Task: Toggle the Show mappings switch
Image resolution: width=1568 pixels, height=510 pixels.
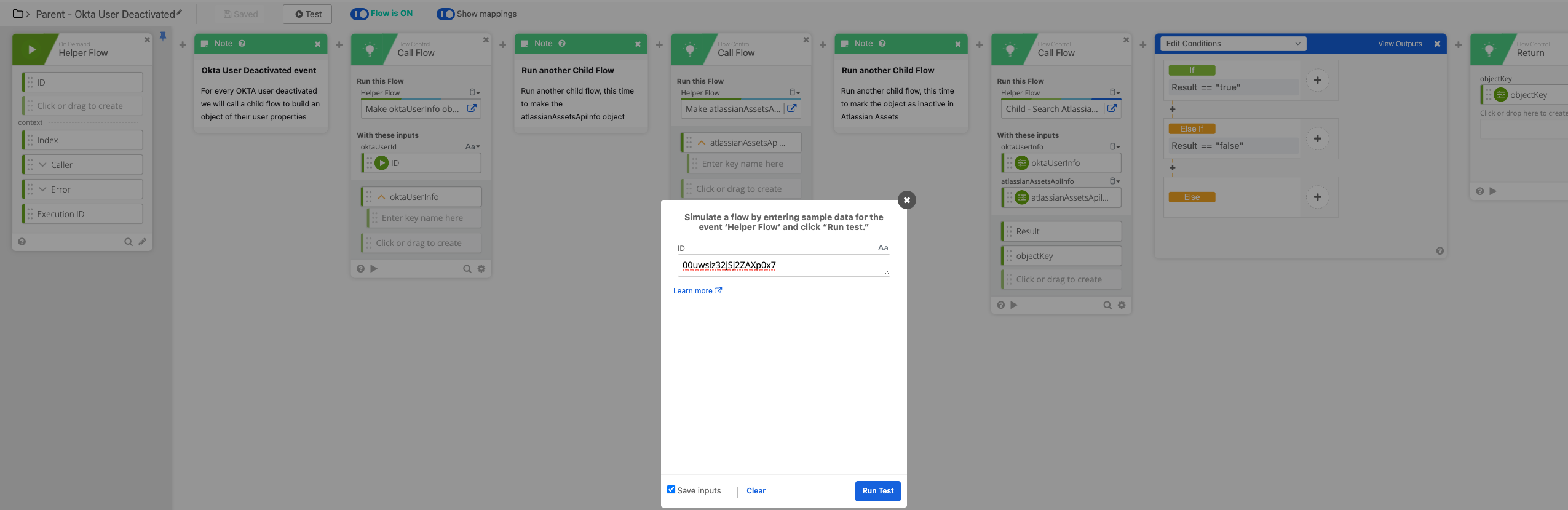Action: coord(446,14)
